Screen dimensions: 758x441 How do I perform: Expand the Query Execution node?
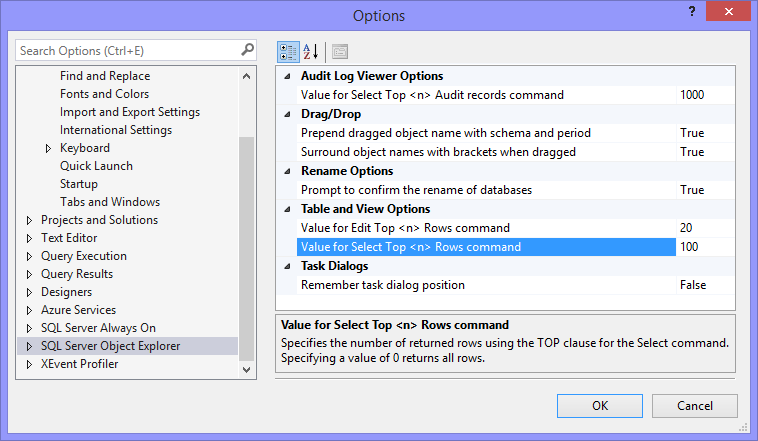[x=28, y=256]
